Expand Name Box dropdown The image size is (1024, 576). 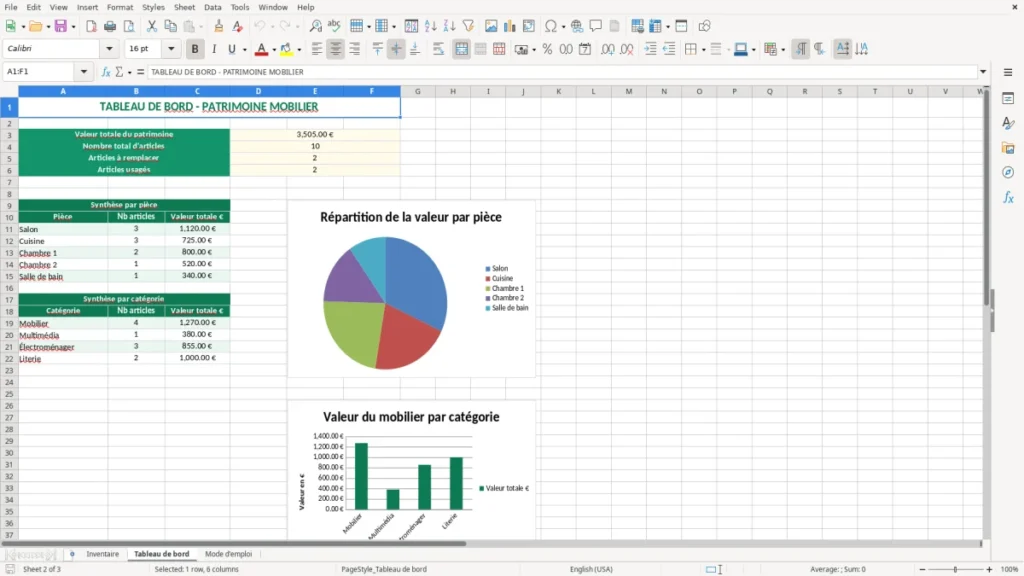84,72
